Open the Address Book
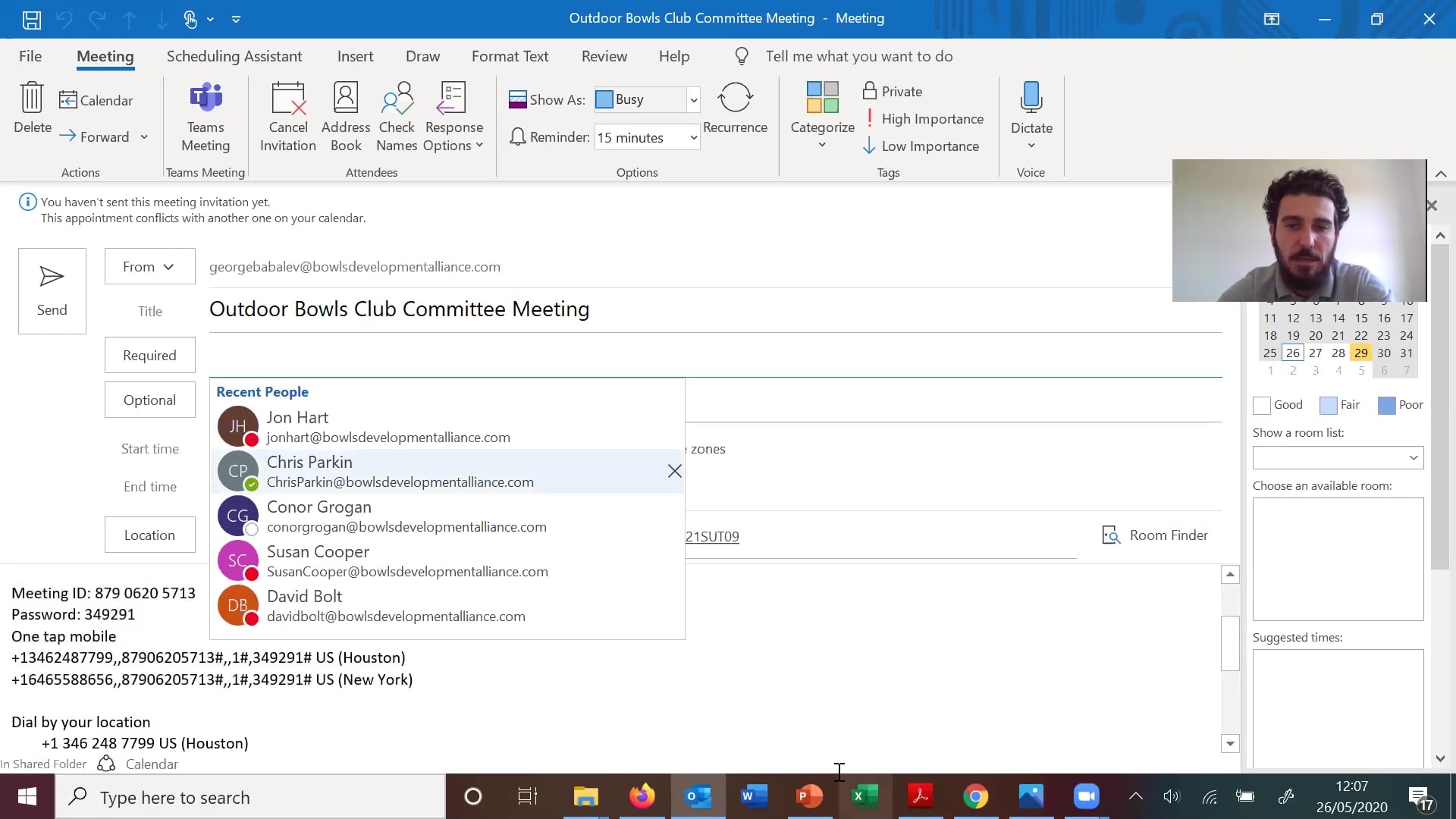1456x819 pixels. [x=346, y=118]
